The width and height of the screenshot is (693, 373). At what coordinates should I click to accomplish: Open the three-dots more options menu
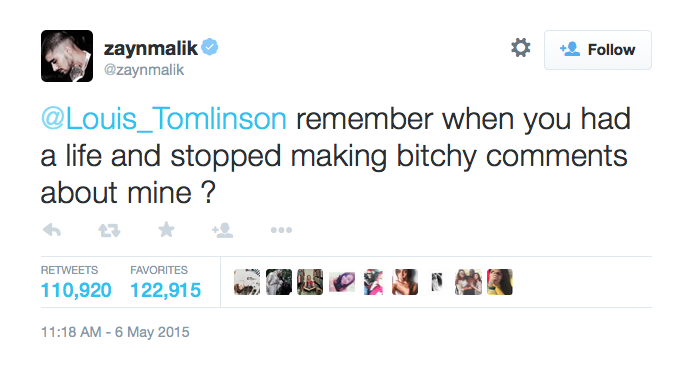coord(281,230)
